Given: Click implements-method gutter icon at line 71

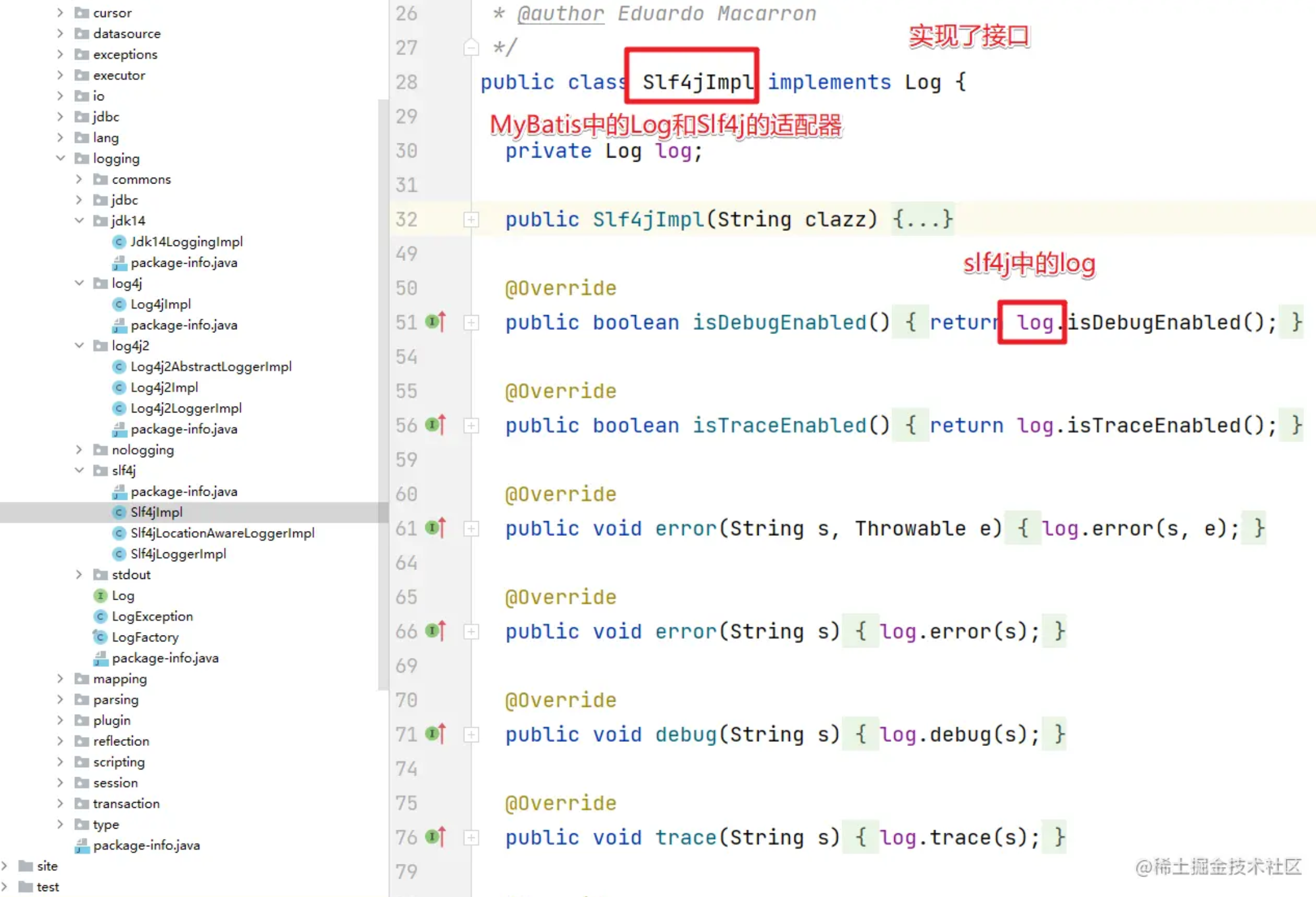Looking at the screenshot, I should (436, 734).
